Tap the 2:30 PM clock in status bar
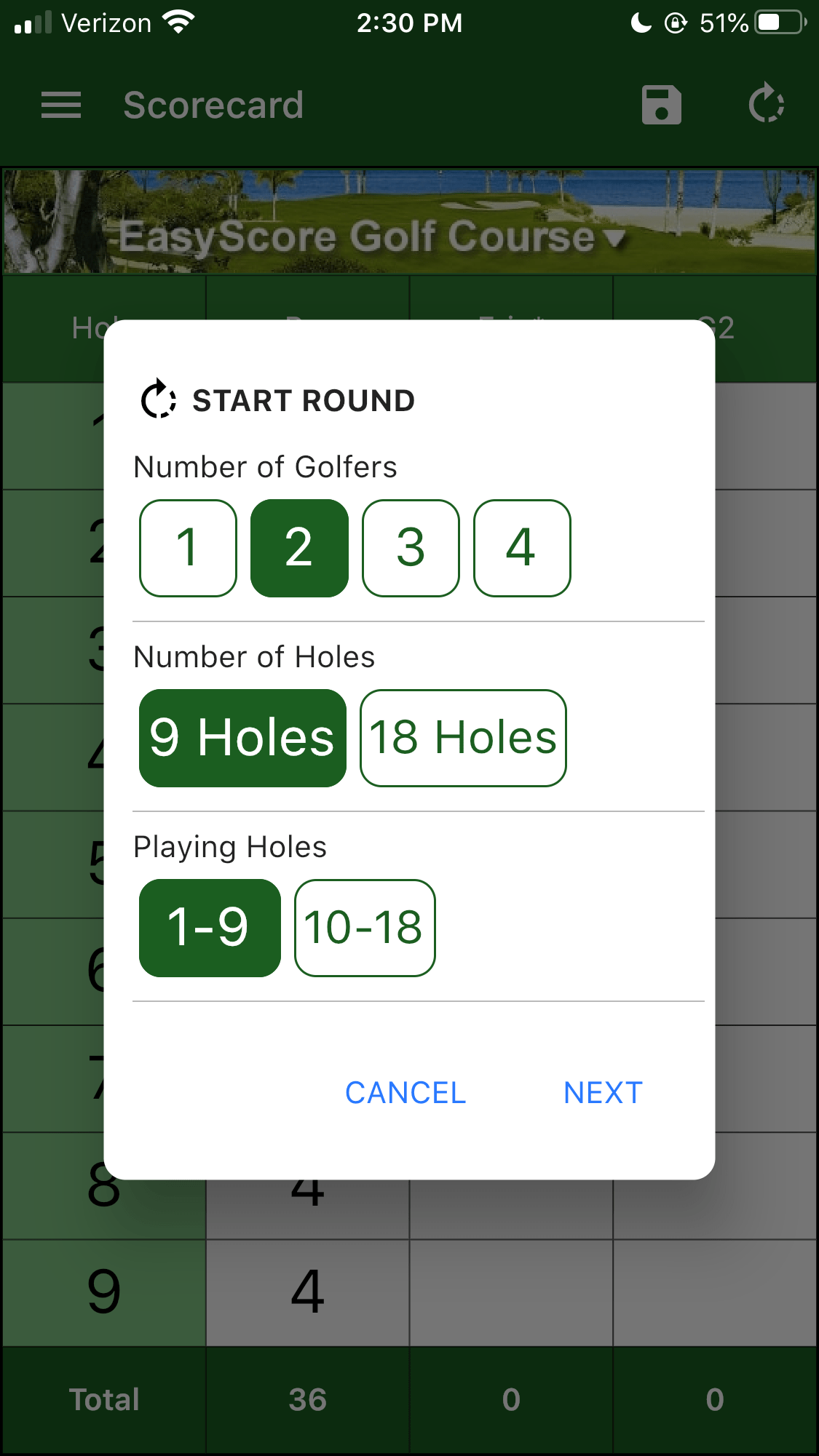Viewport: 819px width, 1456px height. click(409, 23)
